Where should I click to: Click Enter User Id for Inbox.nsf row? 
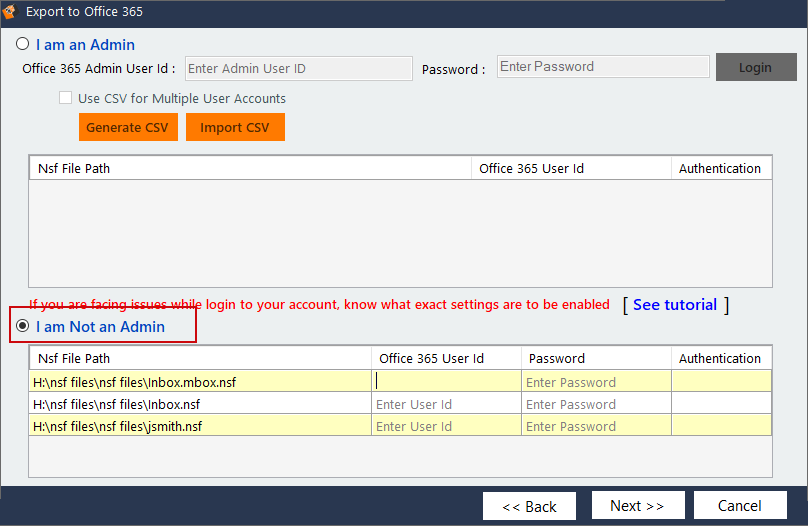[x=446, y=404]
